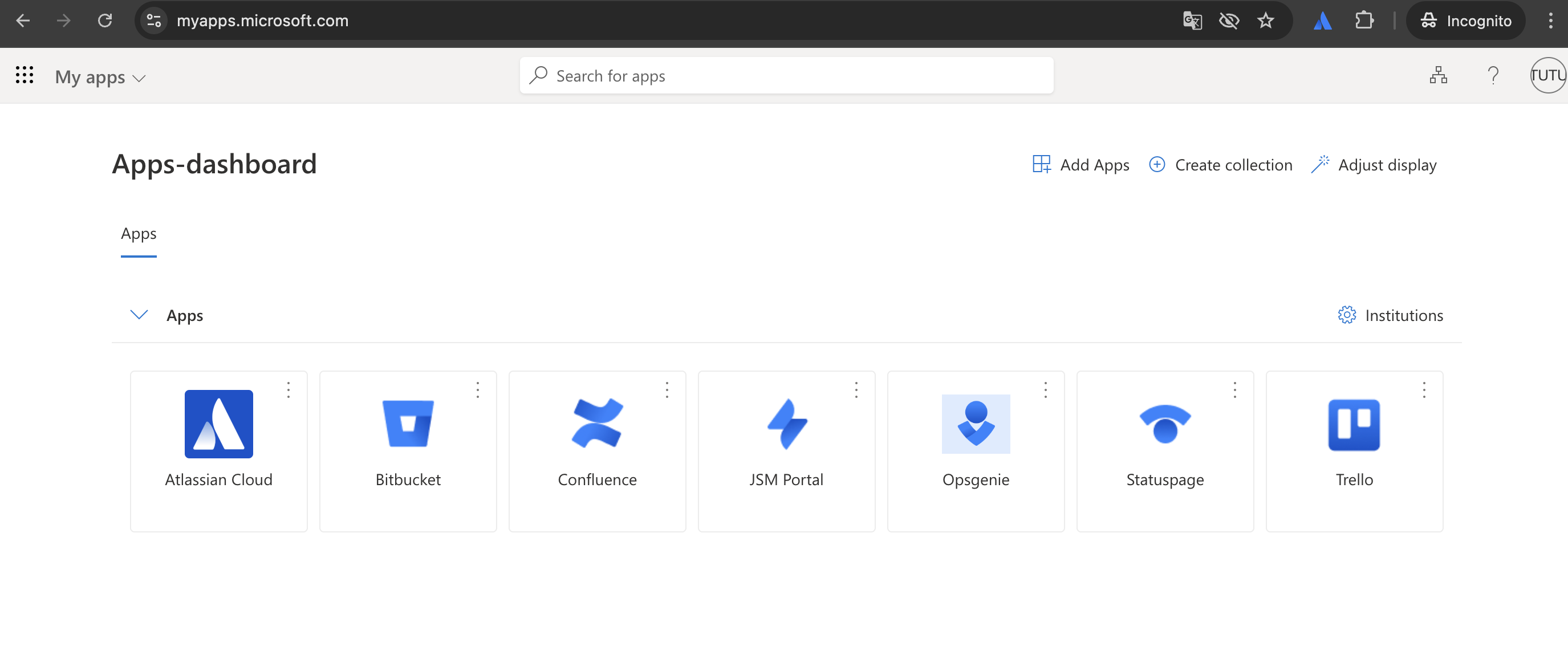Viewport: 1568px width, 667px height.
Task: Open more options for Bitbucket
Action: (x=478, y=389)
